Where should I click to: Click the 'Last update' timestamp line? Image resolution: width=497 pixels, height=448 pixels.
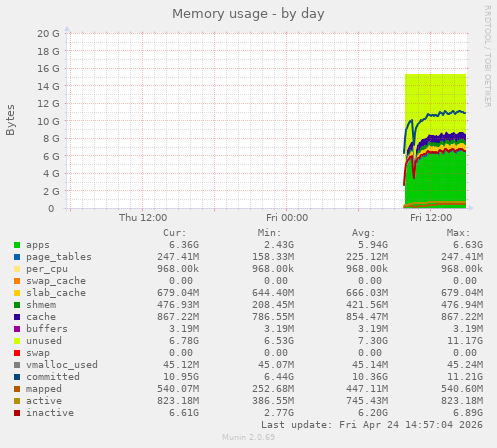372,425
